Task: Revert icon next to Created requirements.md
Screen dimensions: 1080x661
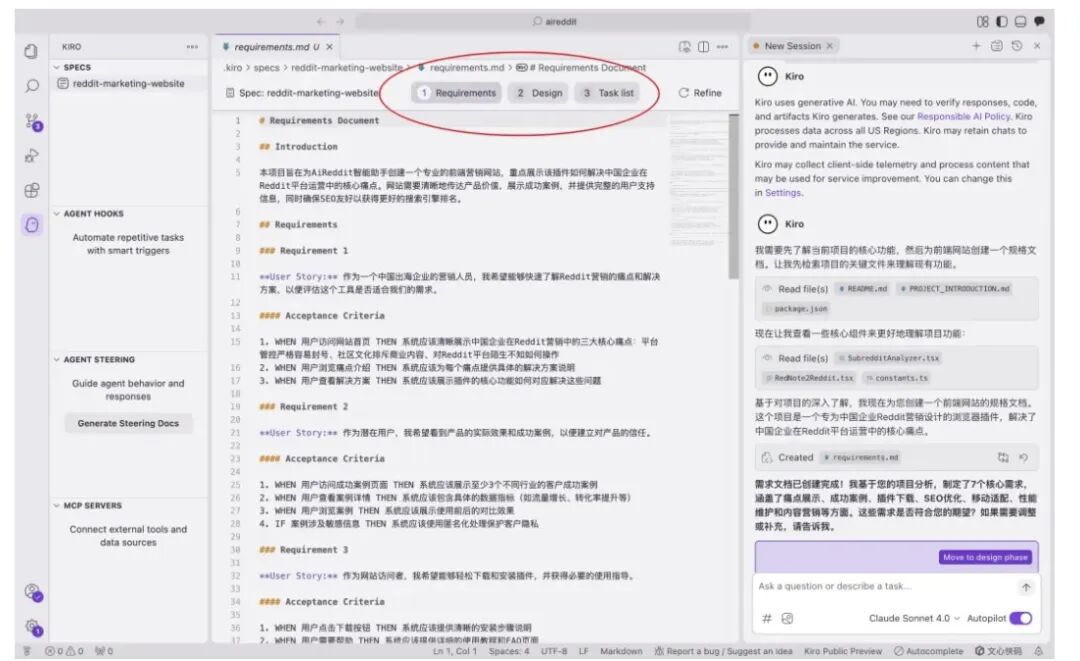Action: tap(1024, 457)
